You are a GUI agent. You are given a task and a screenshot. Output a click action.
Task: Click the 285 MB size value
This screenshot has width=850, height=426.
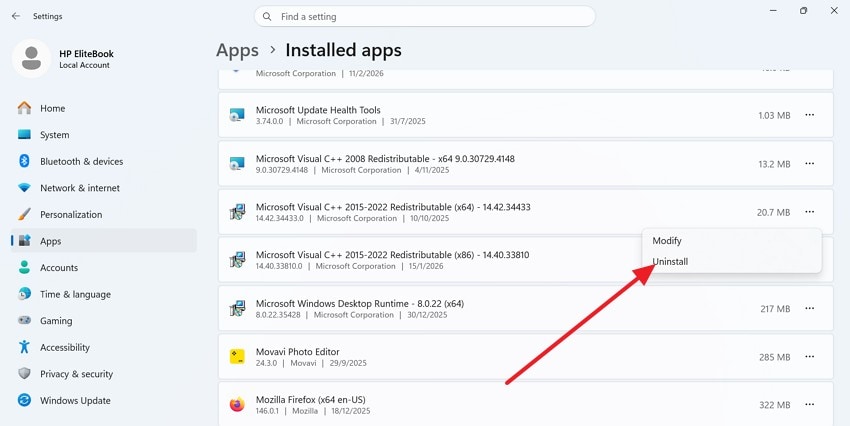point(775,357)
